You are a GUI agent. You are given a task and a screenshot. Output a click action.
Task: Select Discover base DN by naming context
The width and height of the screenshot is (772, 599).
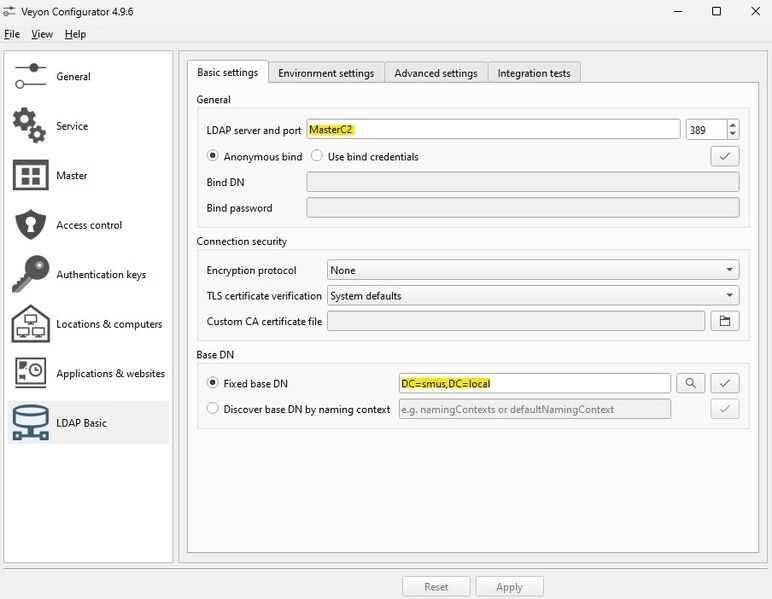[x=212, y=409]
